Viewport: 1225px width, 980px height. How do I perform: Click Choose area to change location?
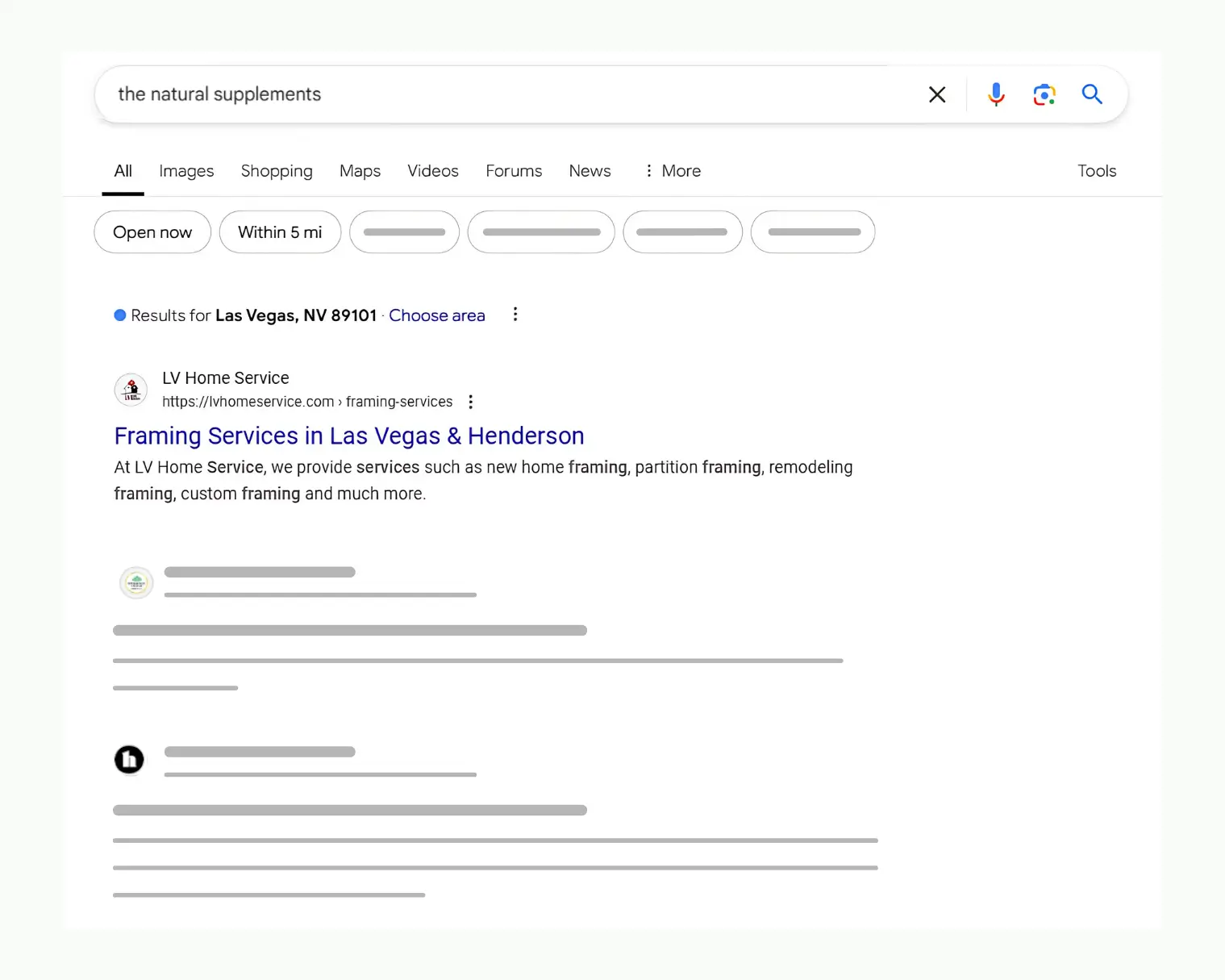tap(436, 315)
